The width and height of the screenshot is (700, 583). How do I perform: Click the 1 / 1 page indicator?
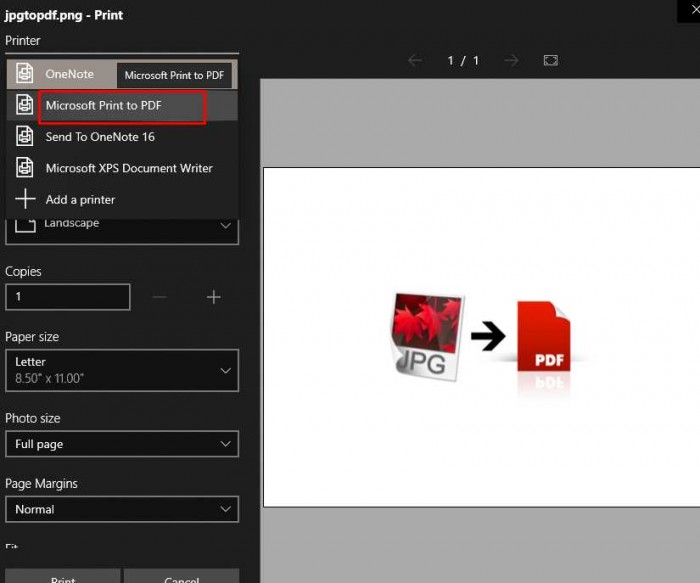click(463, 60)
